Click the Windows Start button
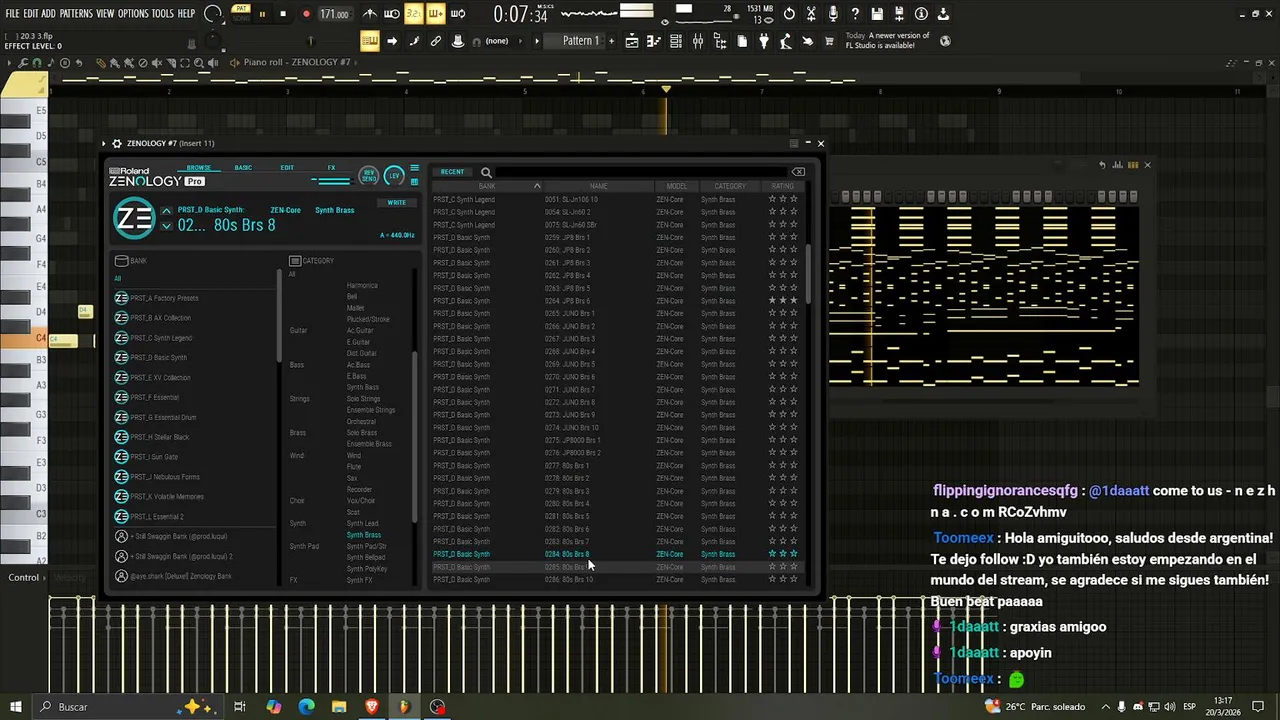1280x720 pixels. coord(16,707)
